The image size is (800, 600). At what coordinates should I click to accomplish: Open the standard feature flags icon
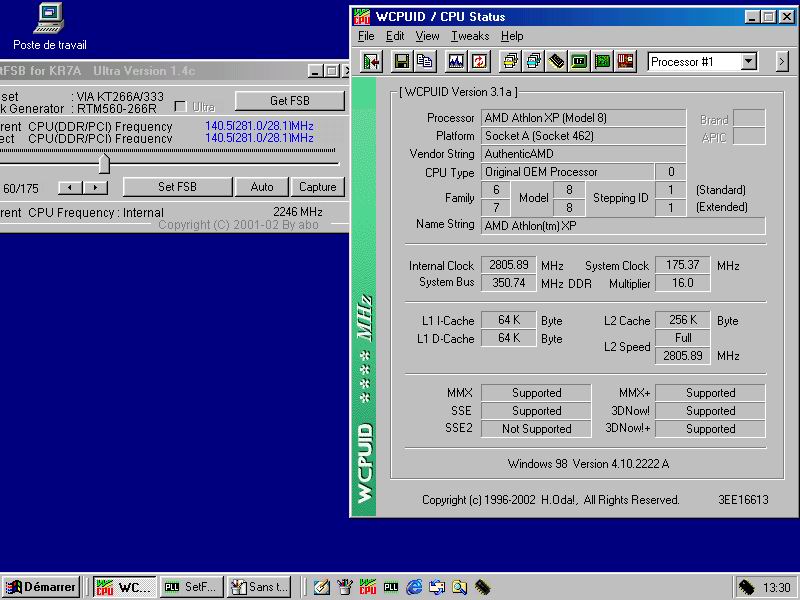510,62
